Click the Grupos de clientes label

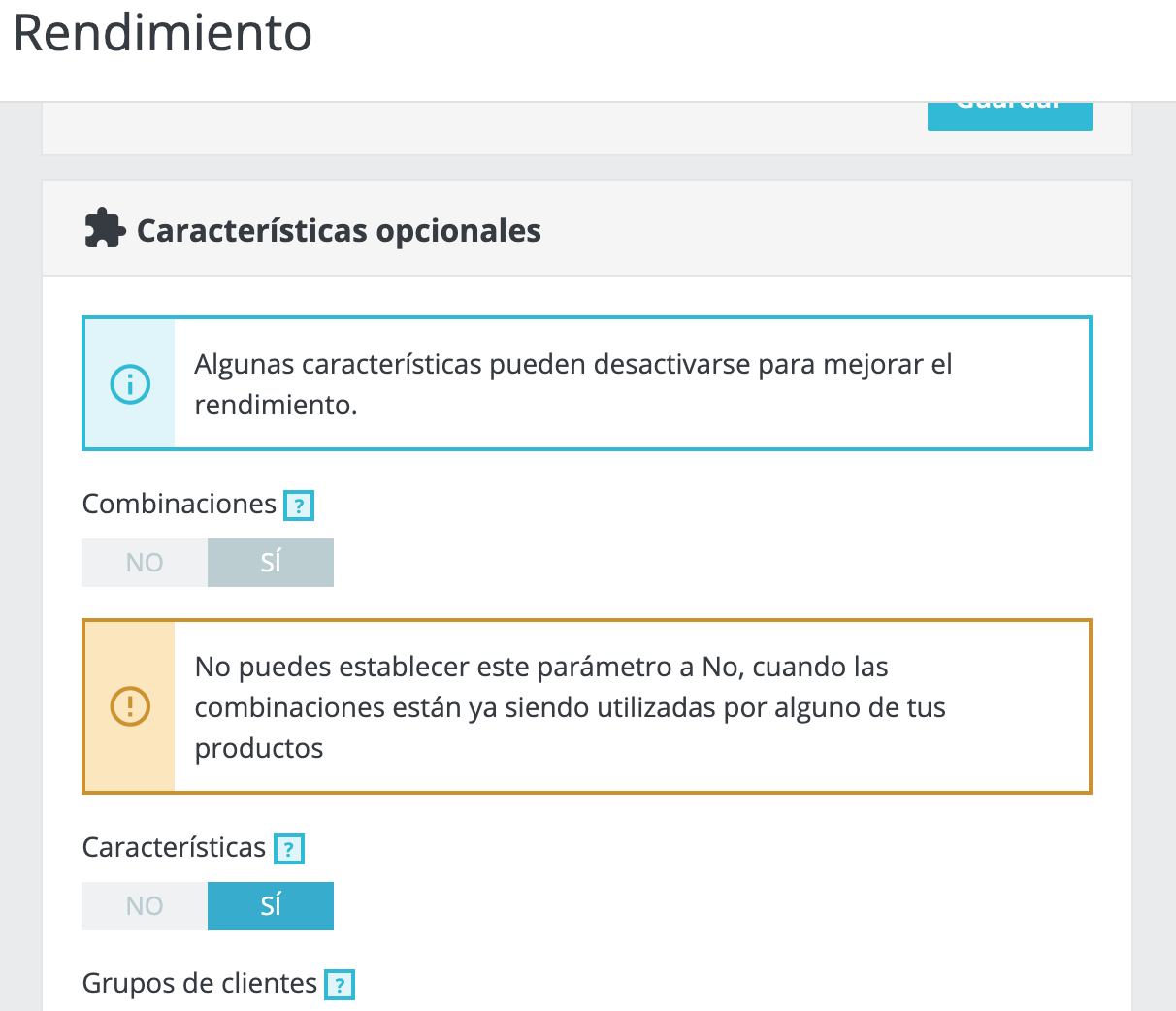pos(200,984)
